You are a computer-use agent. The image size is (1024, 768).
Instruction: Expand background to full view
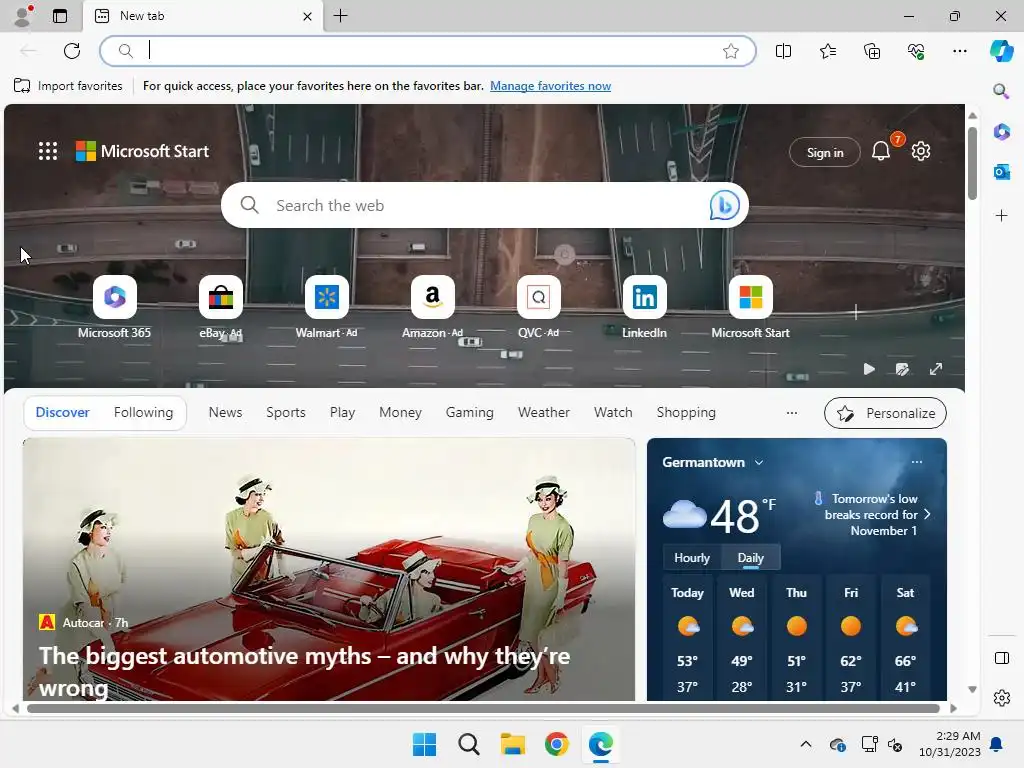coord(936,370)
